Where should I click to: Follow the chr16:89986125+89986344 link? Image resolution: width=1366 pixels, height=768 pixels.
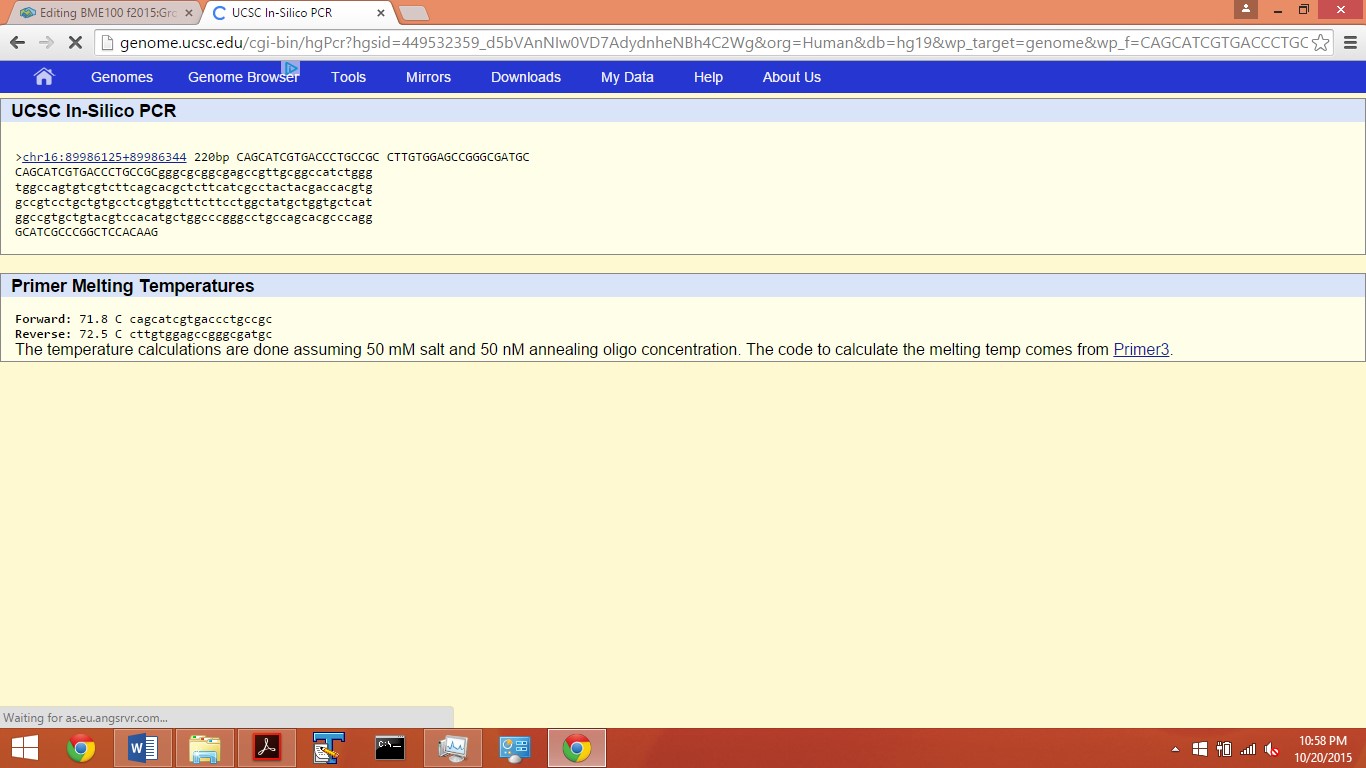pyautogui.click(x=104, y=157)
